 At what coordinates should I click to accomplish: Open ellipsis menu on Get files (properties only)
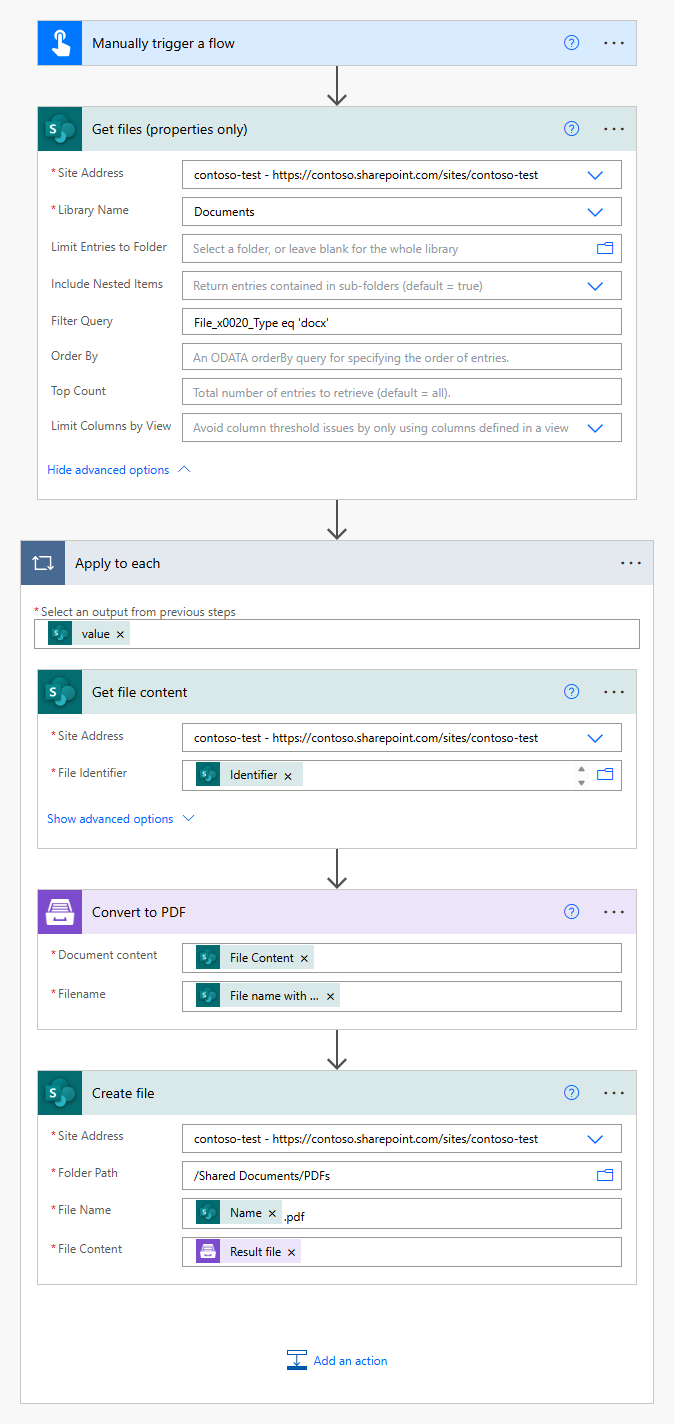point(614,129)
